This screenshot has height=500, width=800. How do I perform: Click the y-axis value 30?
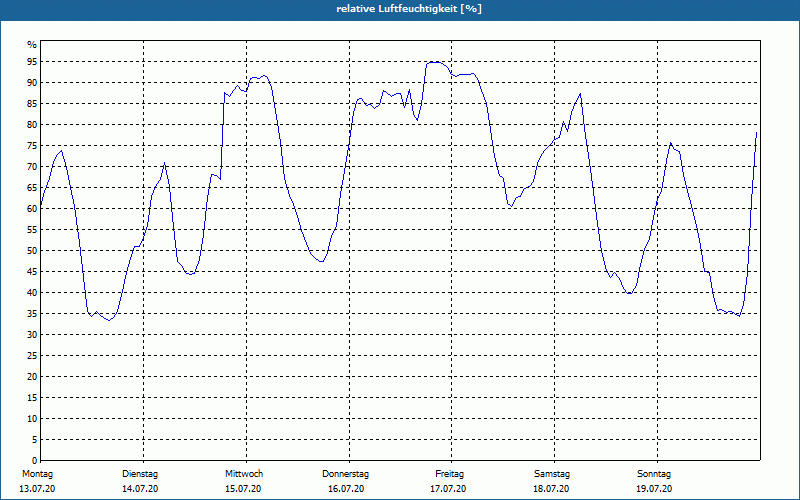click(x=32, y=335)
